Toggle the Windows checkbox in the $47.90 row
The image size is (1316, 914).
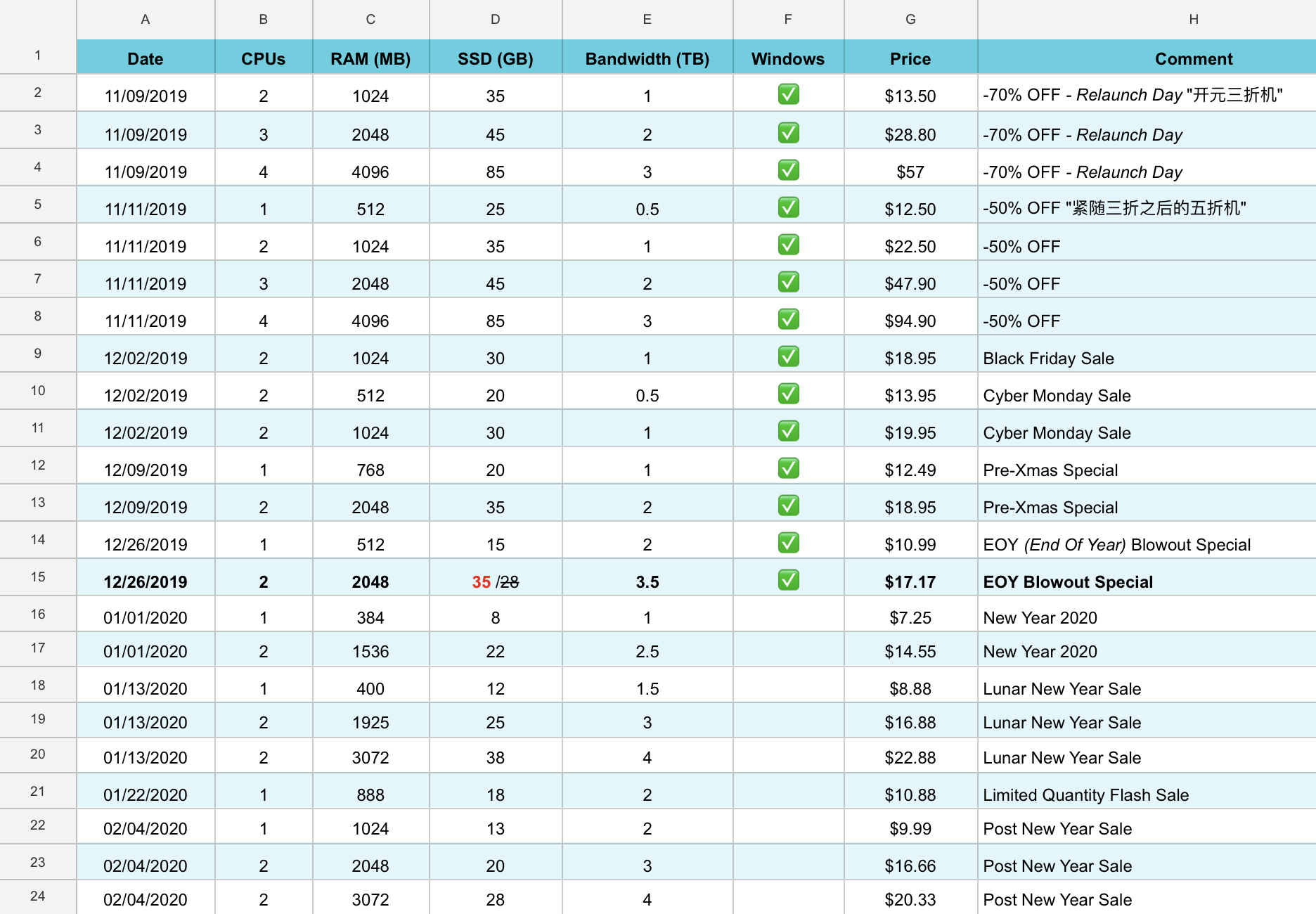pos(788,282)
